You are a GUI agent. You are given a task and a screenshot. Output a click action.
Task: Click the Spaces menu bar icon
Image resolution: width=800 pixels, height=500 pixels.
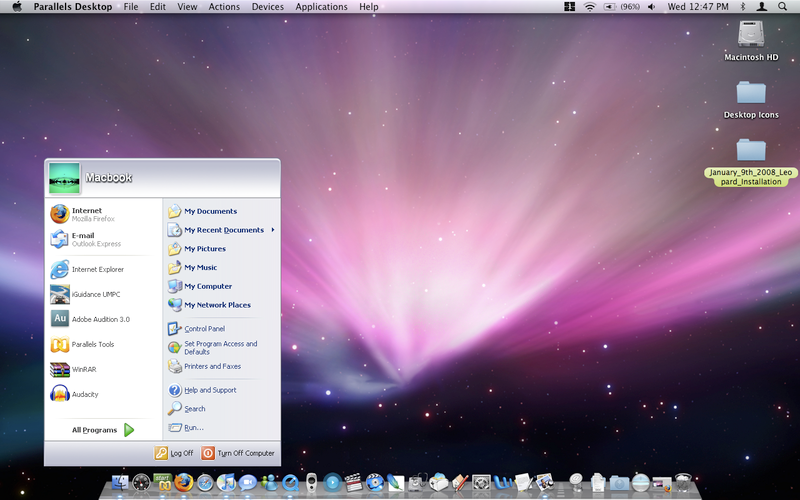[569, 7]
